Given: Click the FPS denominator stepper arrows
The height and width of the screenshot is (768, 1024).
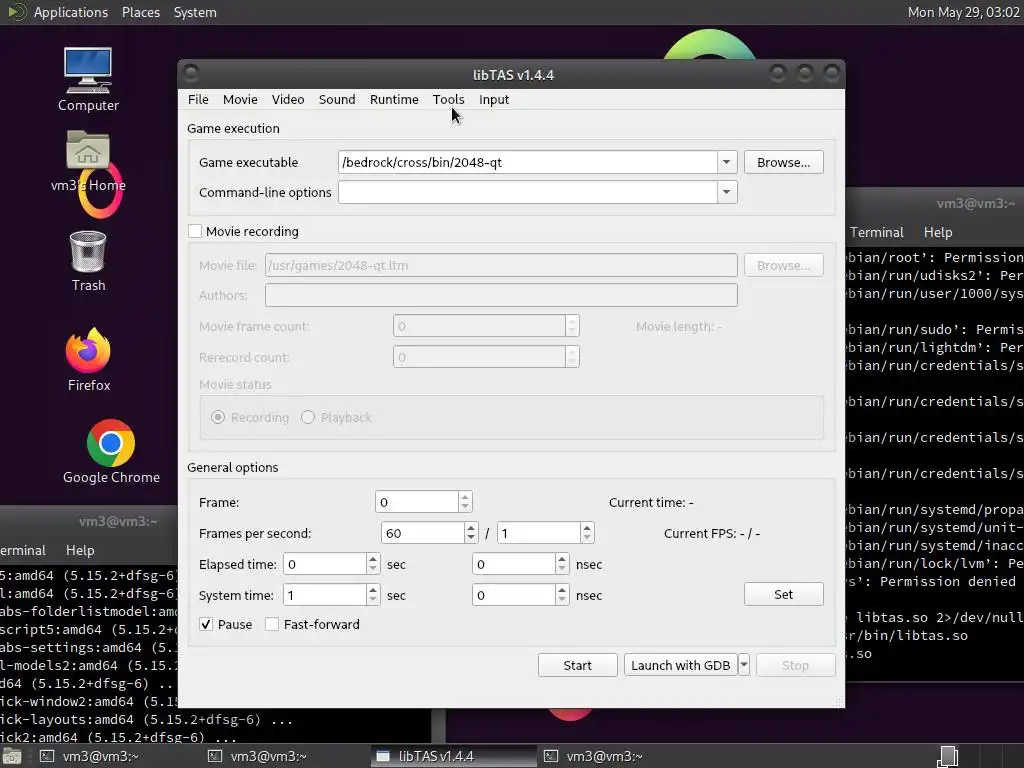Looking at the screenshot, I should 587,533.
